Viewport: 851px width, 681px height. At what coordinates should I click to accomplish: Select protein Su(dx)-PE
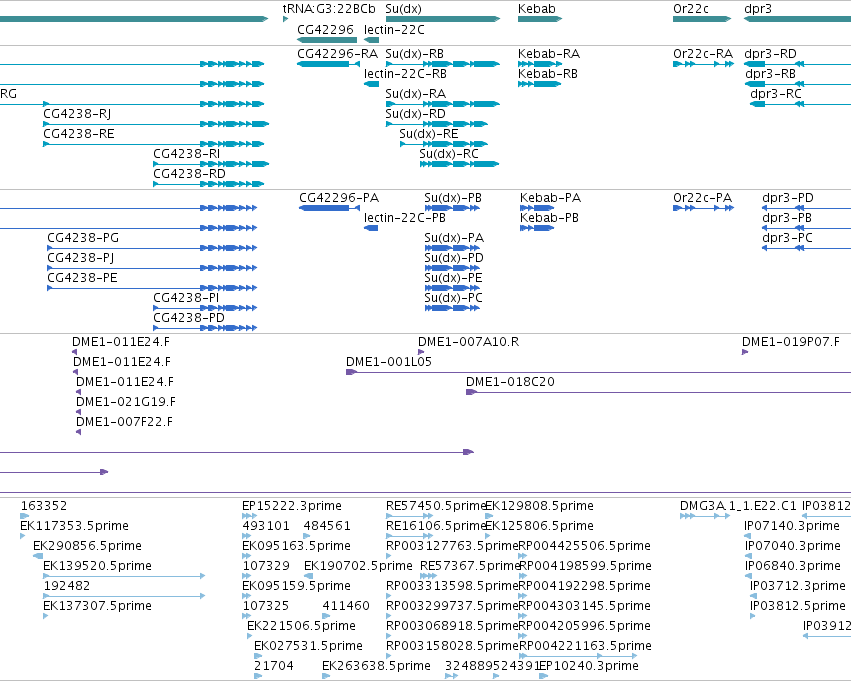tap(452, 288)
